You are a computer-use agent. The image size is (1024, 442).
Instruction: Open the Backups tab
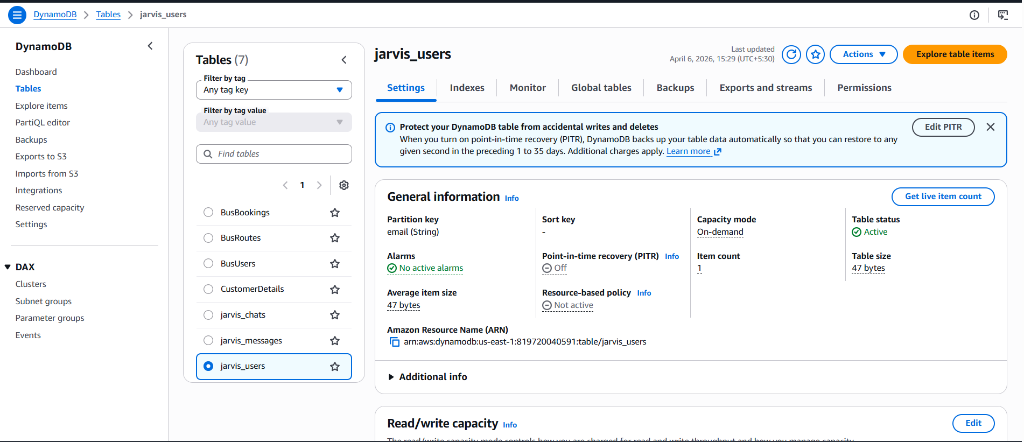[x=675, y=87]
